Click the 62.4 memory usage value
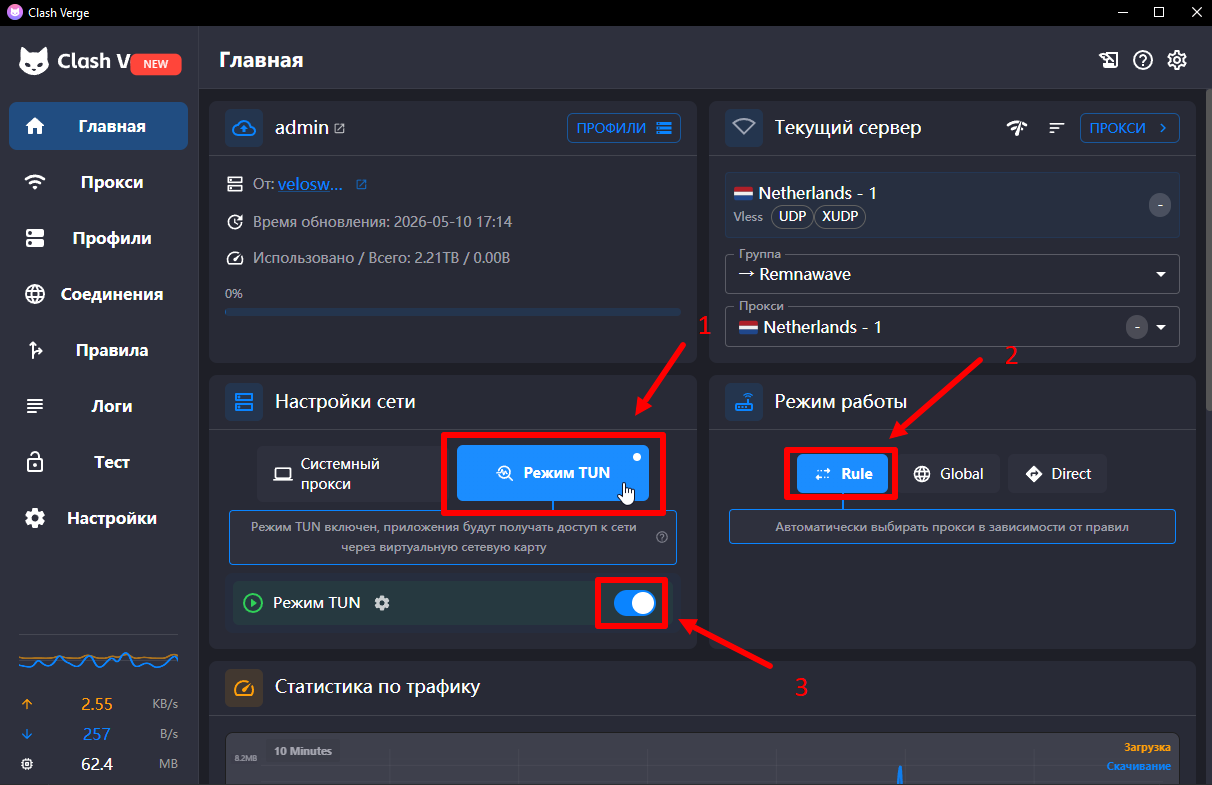 (x=97, y=764)
